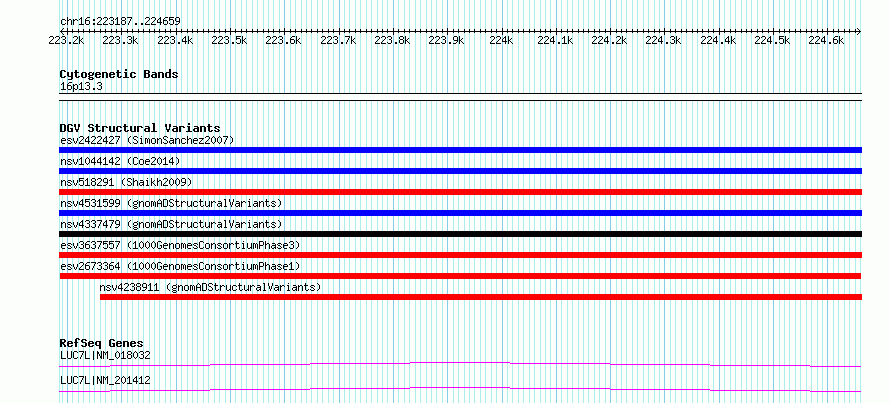890x403 pixels.
Task: Click the blue bar under nsv4531599
Action: click(x=460, y=213)
